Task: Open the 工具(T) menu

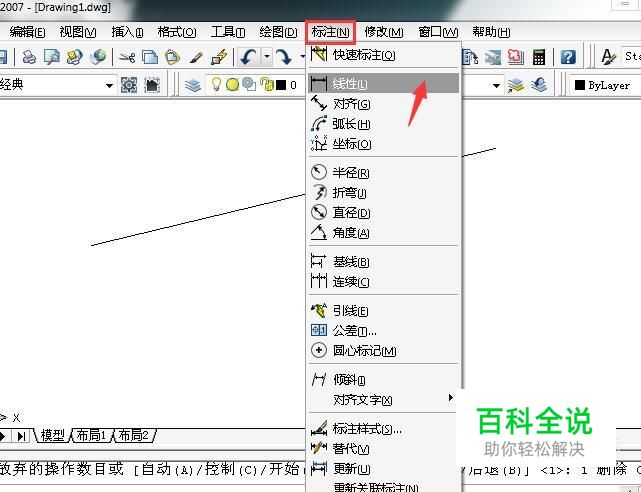Action: [228, 32]
